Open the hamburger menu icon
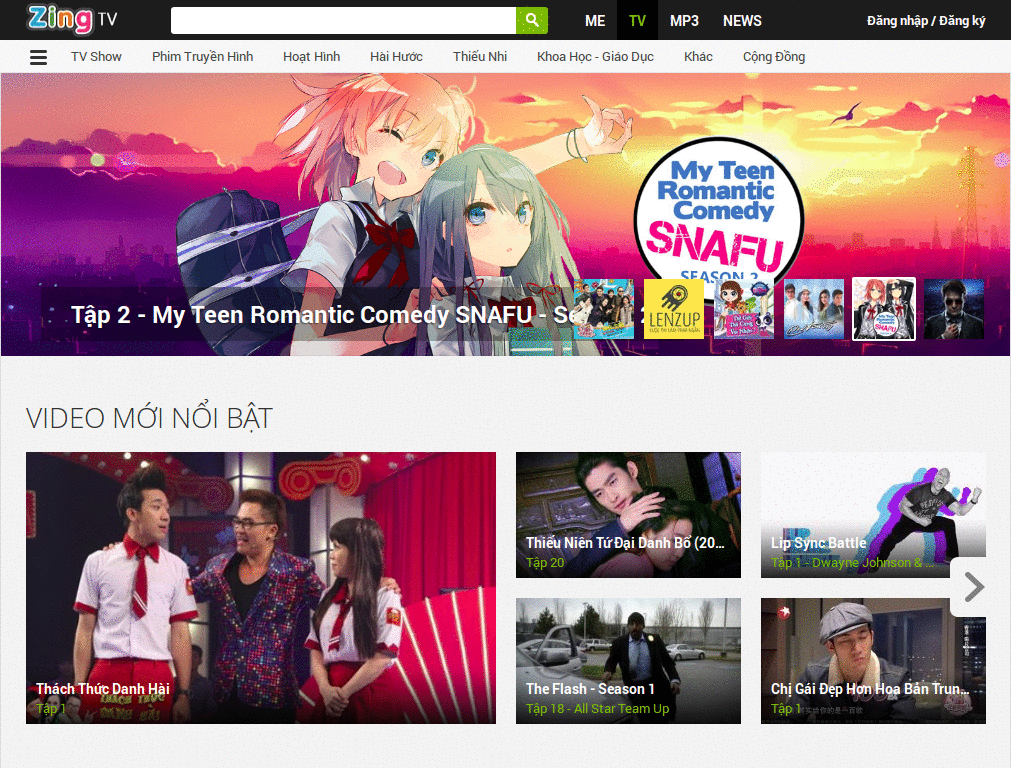Screen dimensions: 1024x768 (x=39, y=57)
